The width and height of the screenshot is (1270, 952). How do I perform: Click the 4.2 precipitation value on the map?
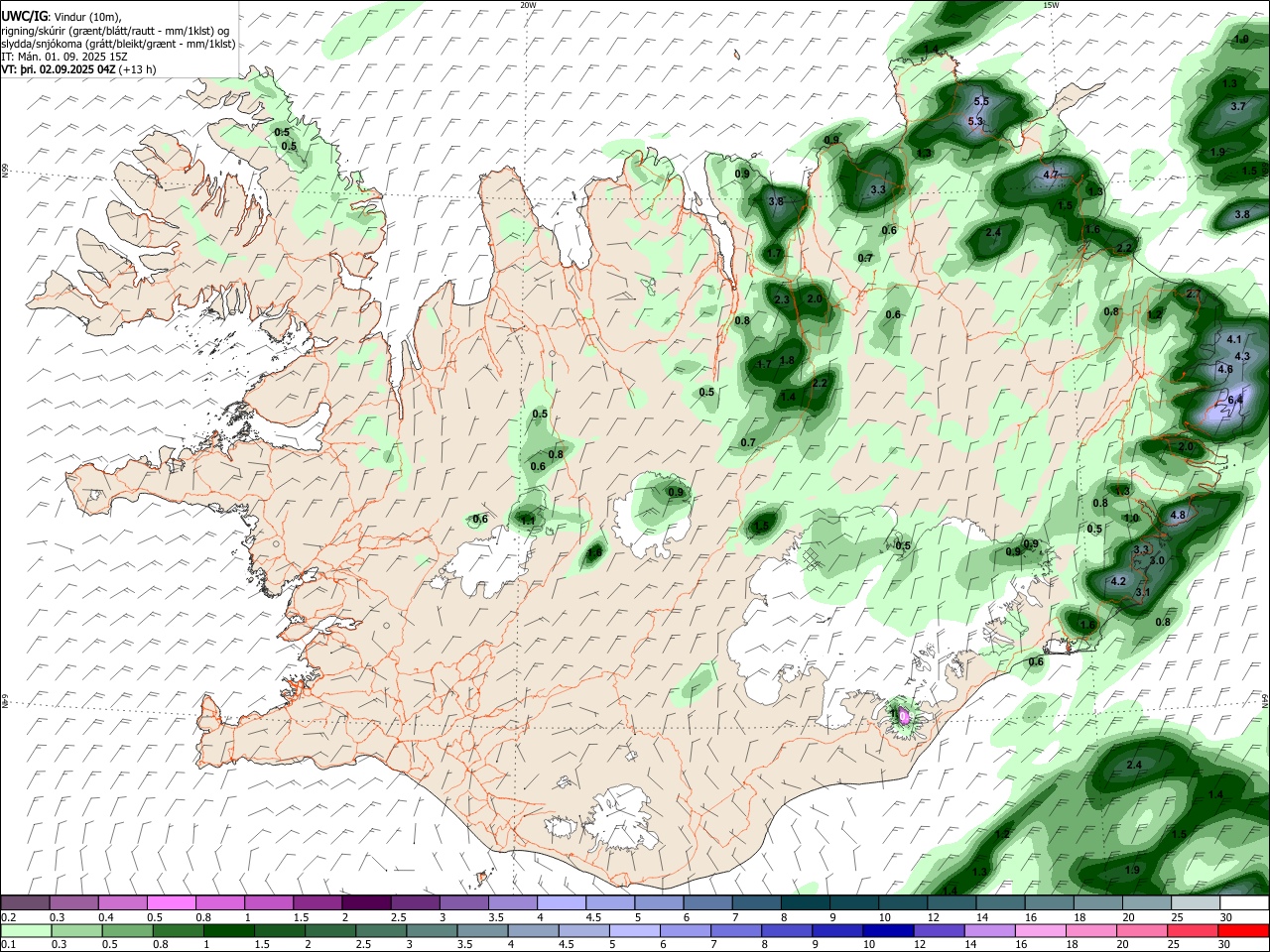[x=1118, y=581]
